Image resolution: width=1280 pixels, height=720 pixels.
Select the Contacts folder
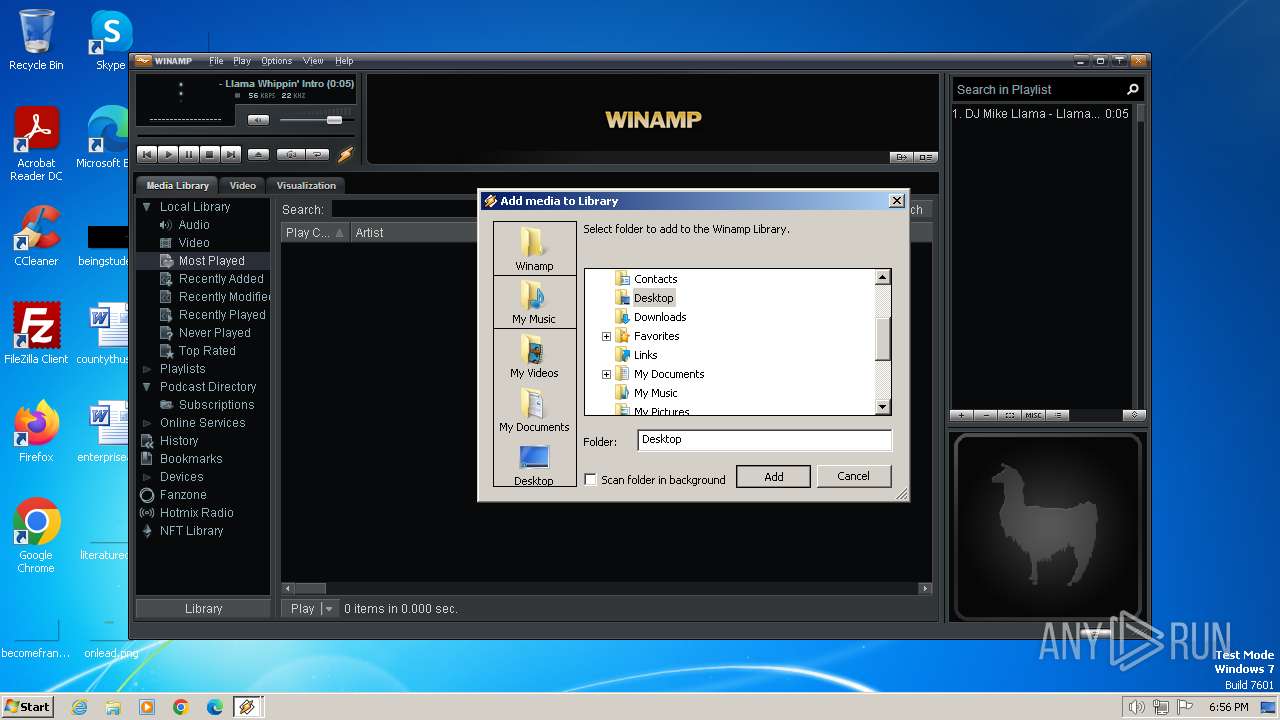(655, 279)
